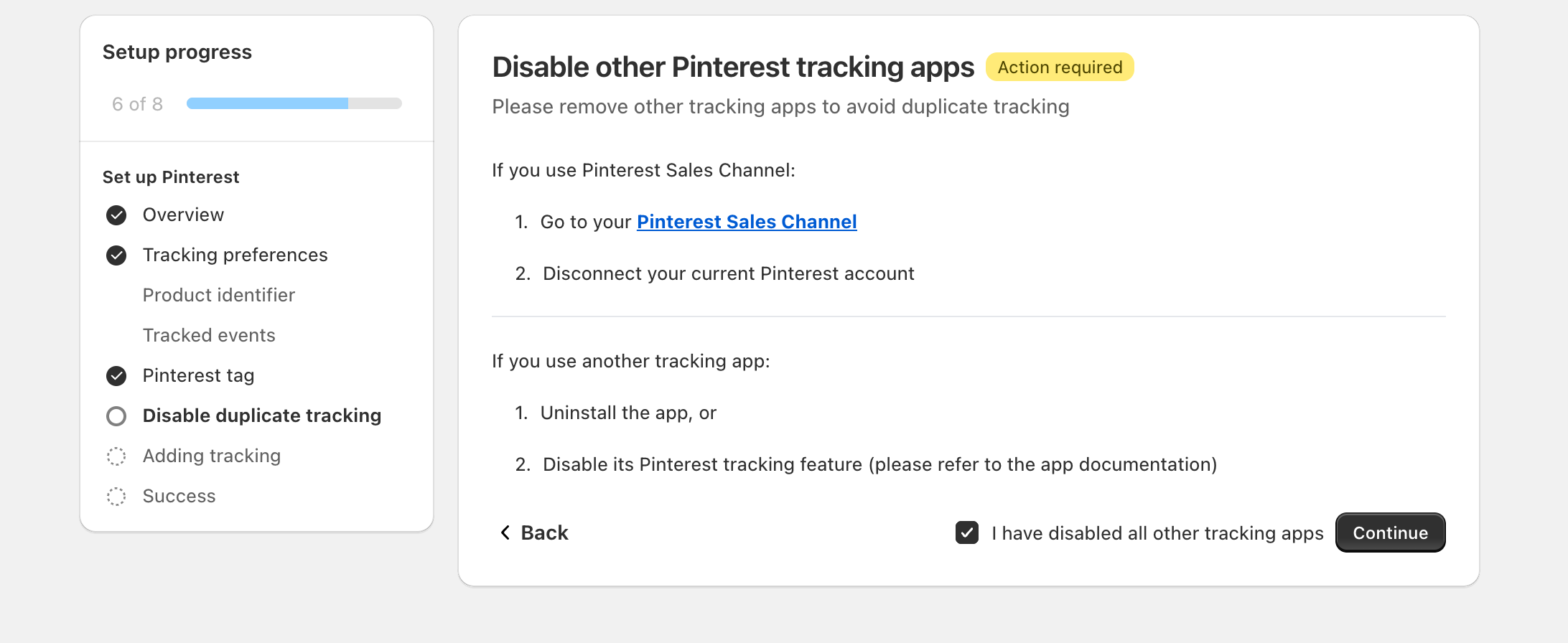
Task: Open the Pinterest tag step
Action: 198,376
